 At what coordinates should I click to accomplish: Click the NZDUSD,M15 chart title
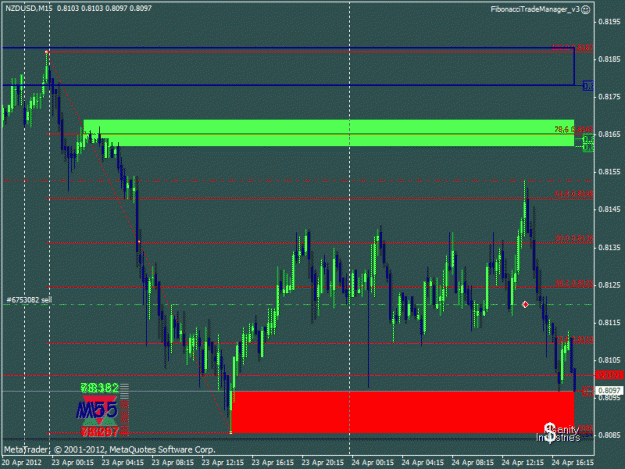tap(29, 8)
